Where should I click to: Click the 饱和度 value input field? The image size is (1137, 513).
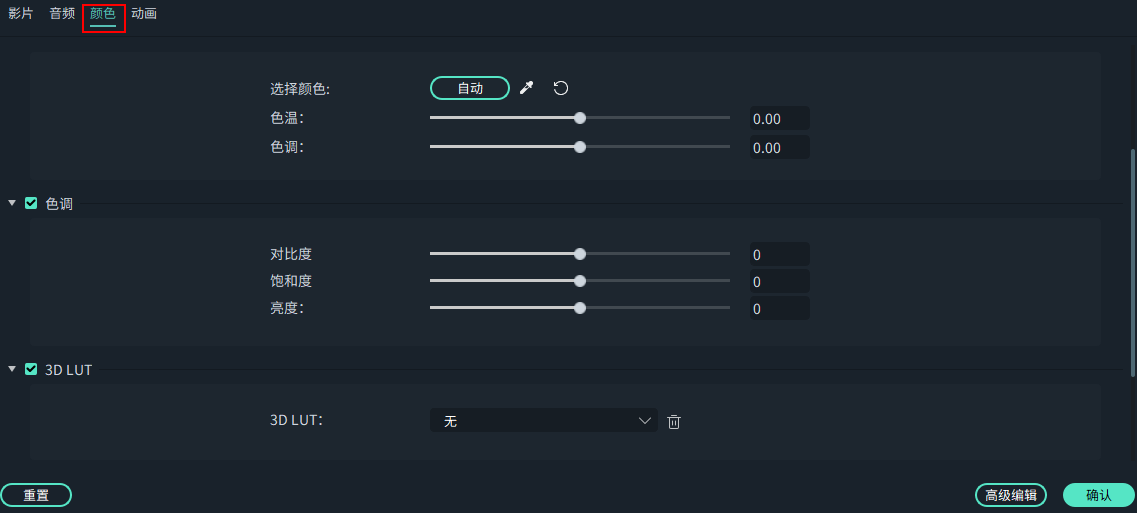779,282
